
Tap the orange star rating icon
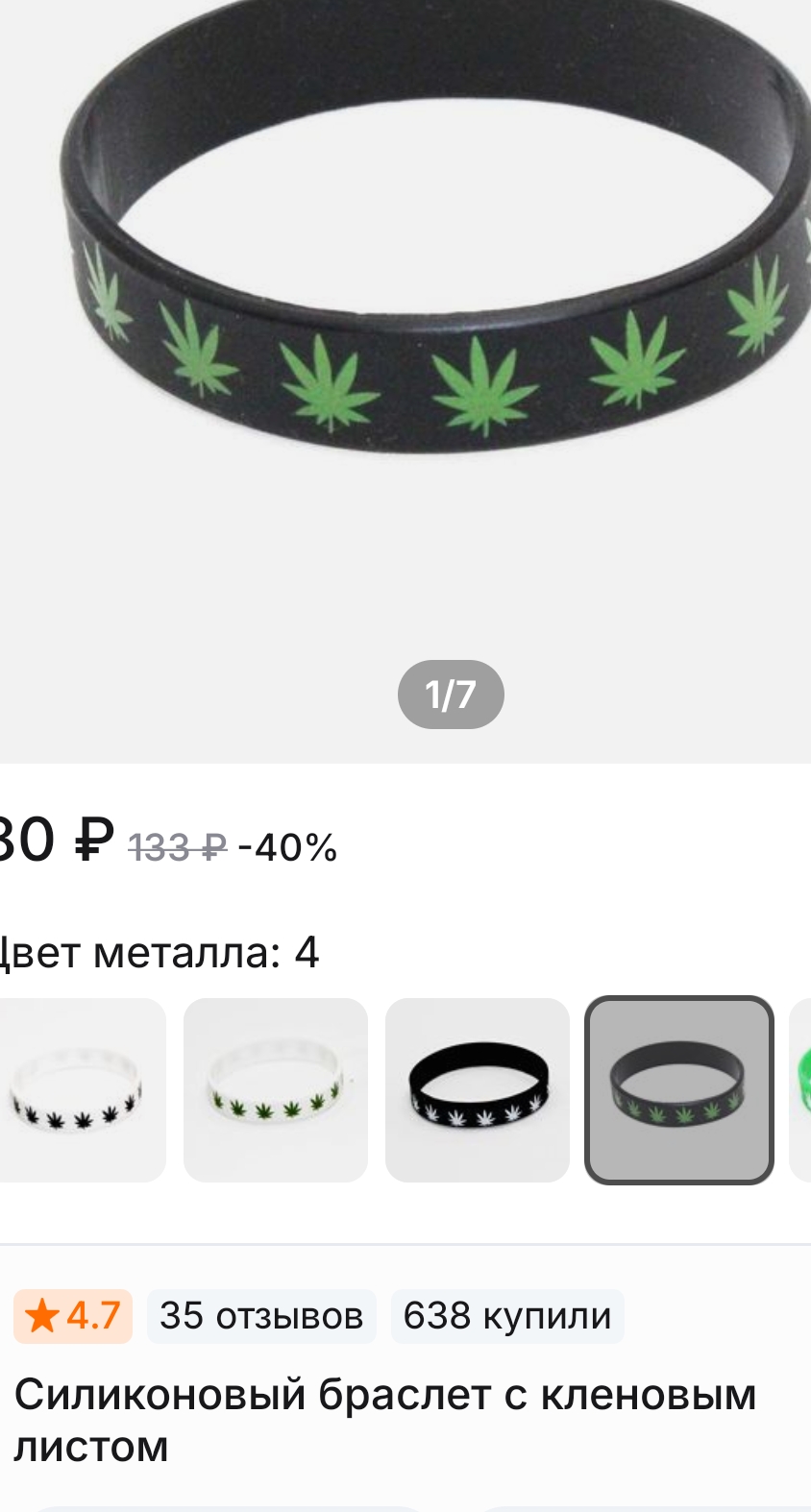click(x=42, y=1315)
